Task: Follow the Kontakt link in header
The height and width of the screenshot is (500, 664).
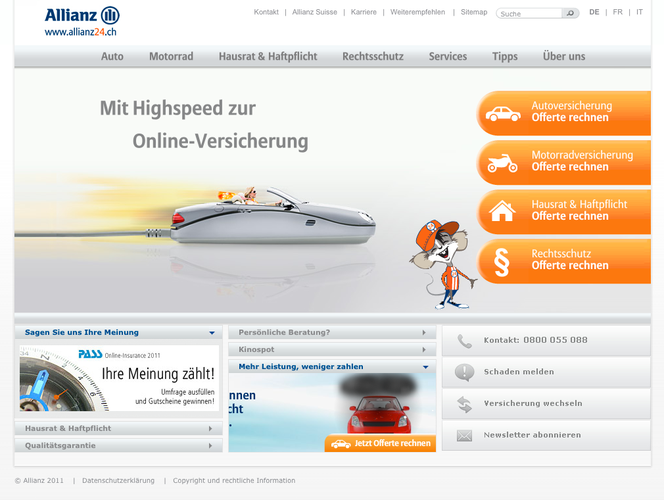Action: (266, 12)
